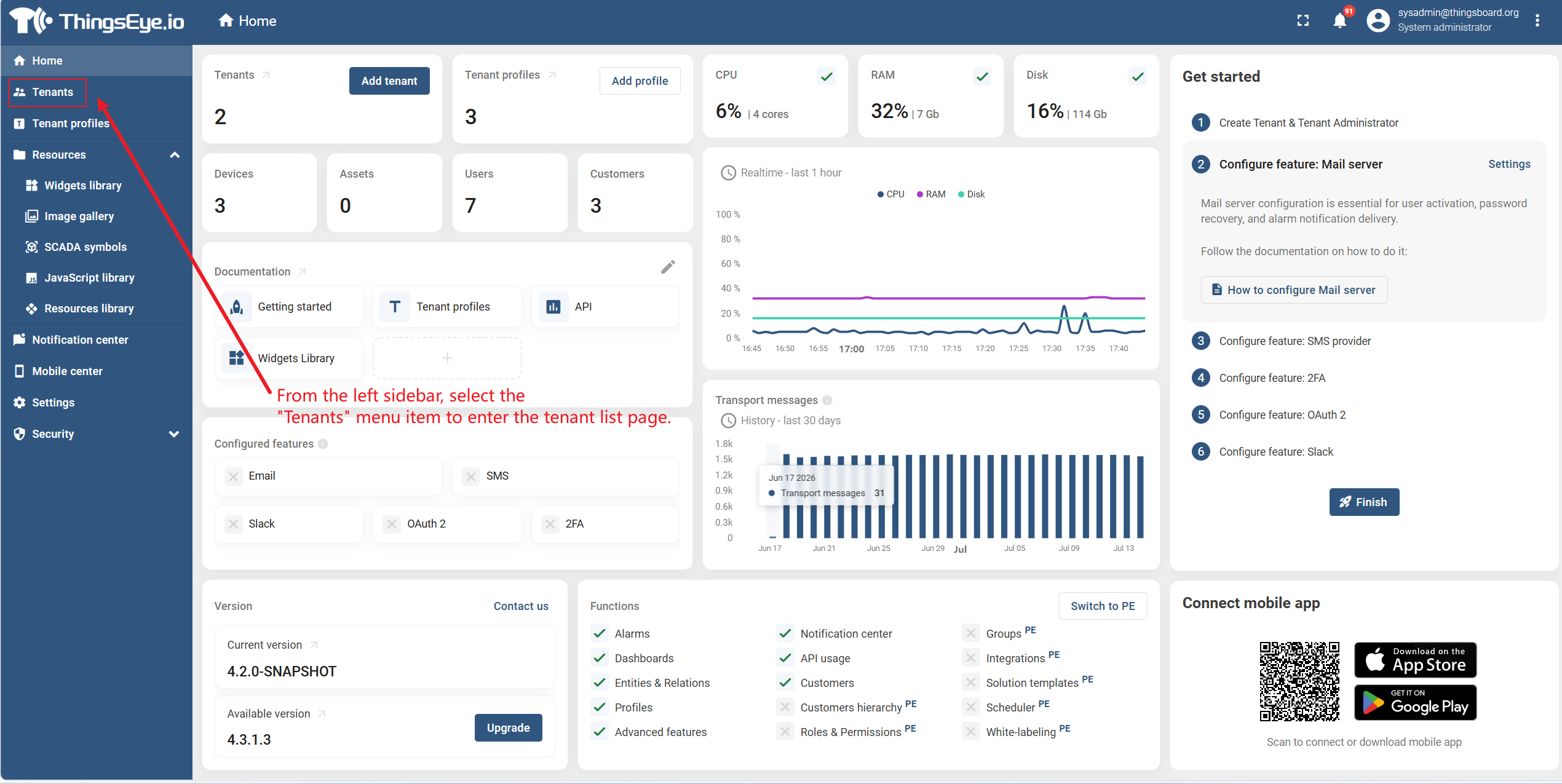Open Tenants arrow link in Tenants card

point(266,75)
